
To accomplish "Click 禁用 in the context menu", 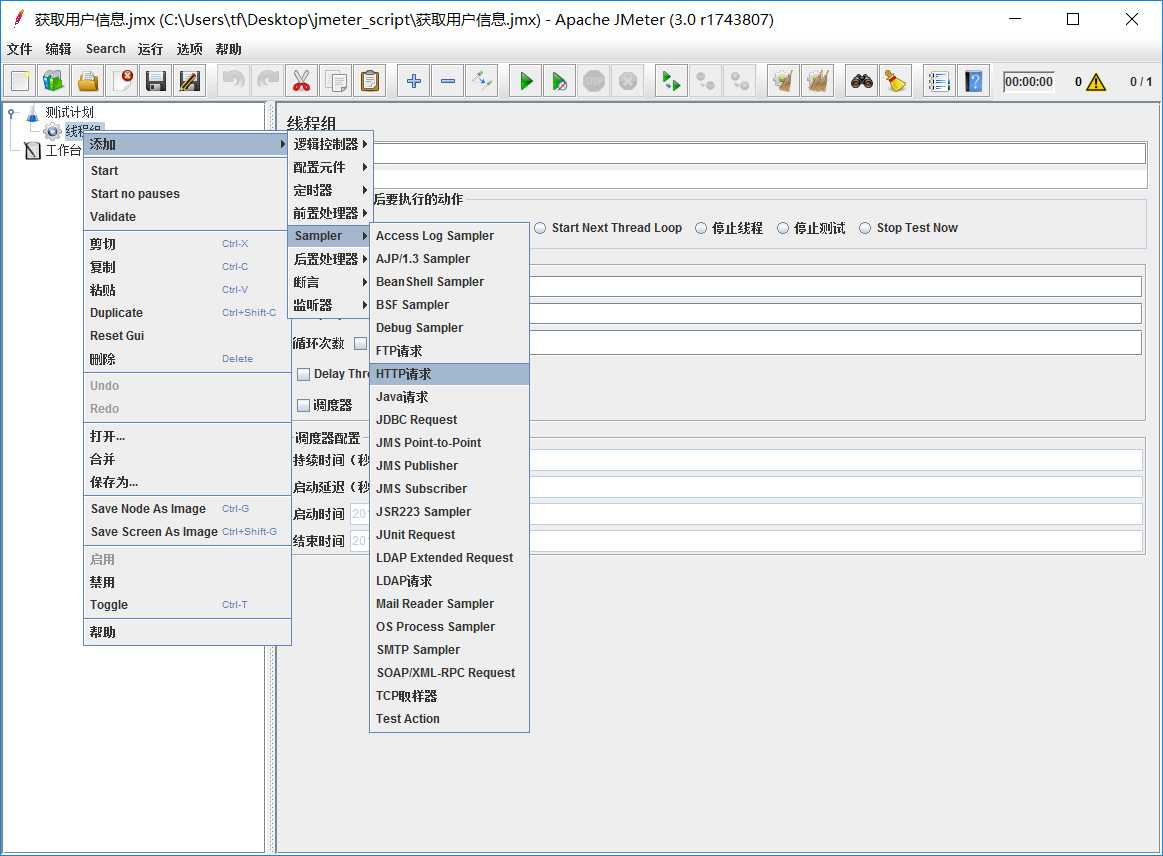I will pyautogui.click(x=187, y=582).
